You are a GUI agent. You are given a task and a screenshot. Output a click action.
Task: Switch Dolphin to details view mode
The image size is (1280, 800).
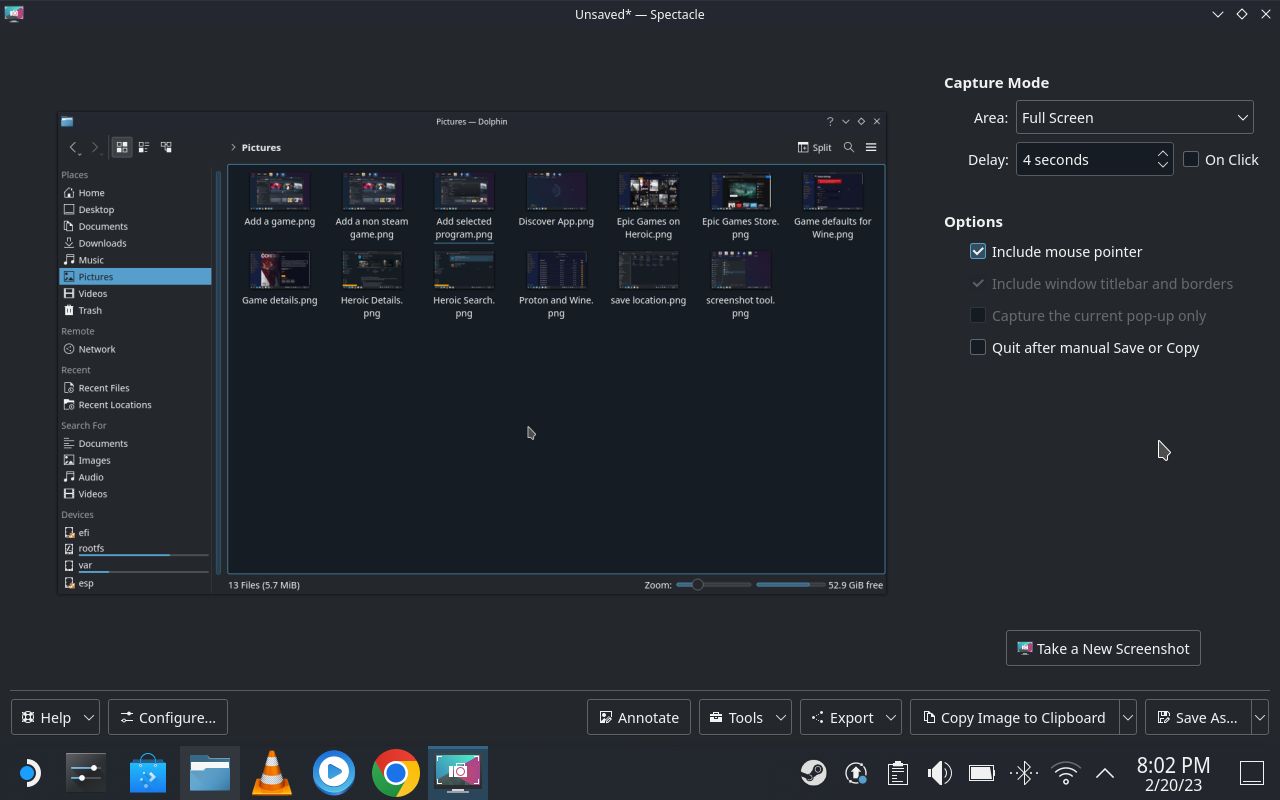[165, 147]
